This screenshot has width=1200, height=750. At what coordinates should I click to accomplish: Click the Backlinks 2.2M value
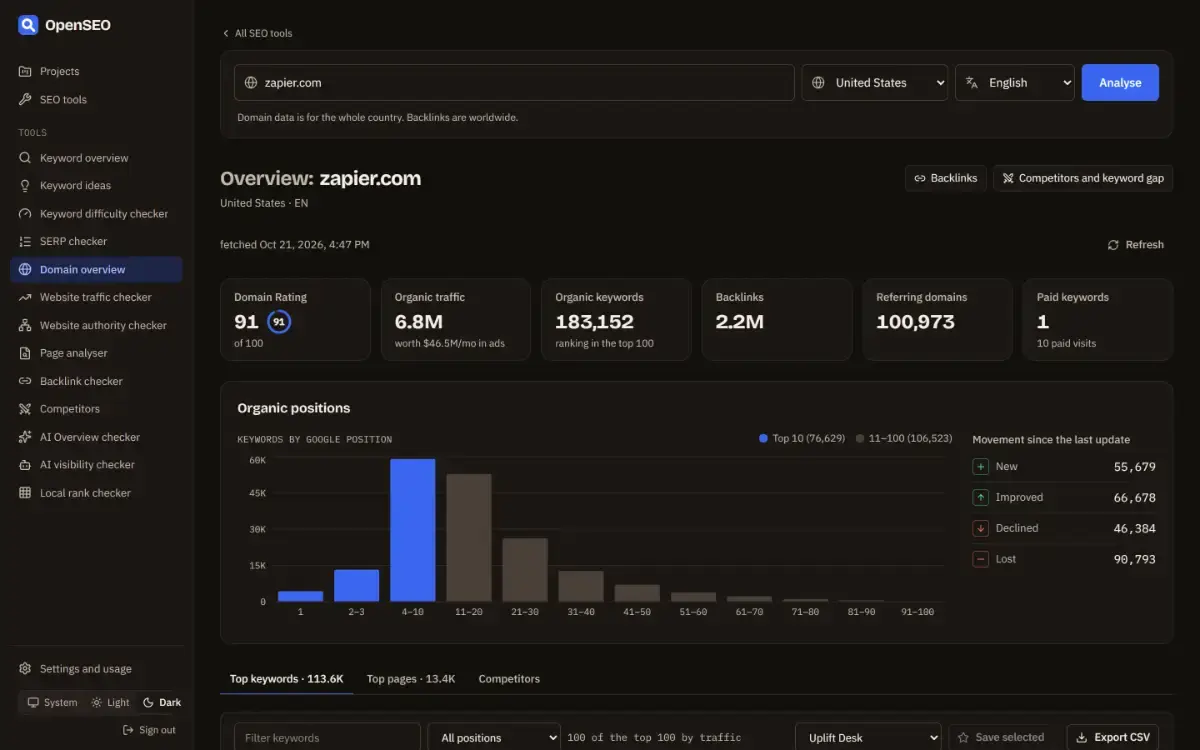[x=740, y=322]
